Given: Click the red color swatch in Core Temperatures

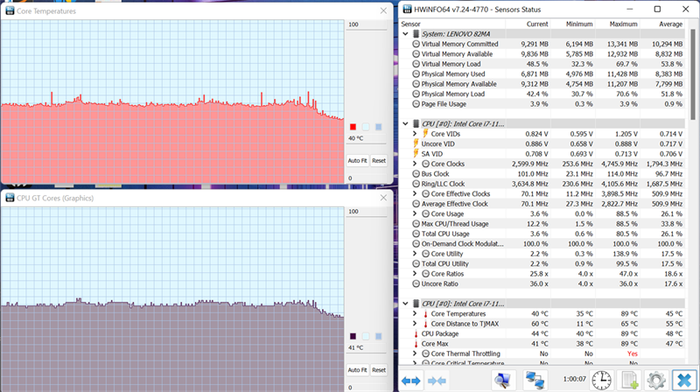Looking at the screenshot, I should [353, 127].
